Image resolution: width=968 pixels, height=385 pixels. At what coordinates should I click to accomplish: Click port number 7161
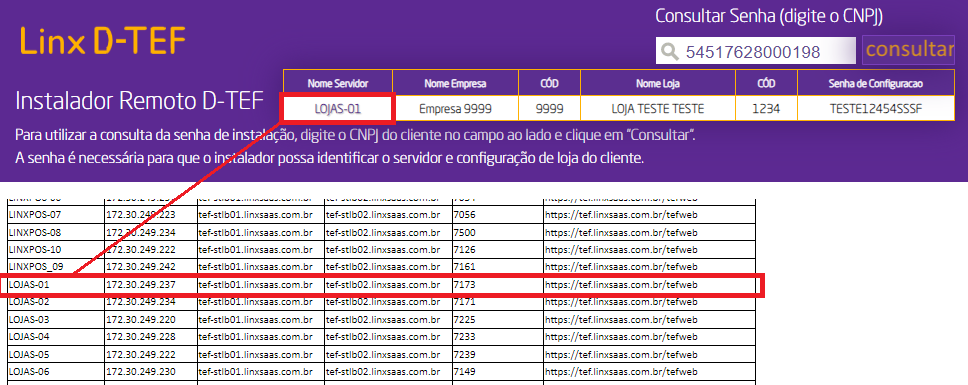(x=464, y=267)
